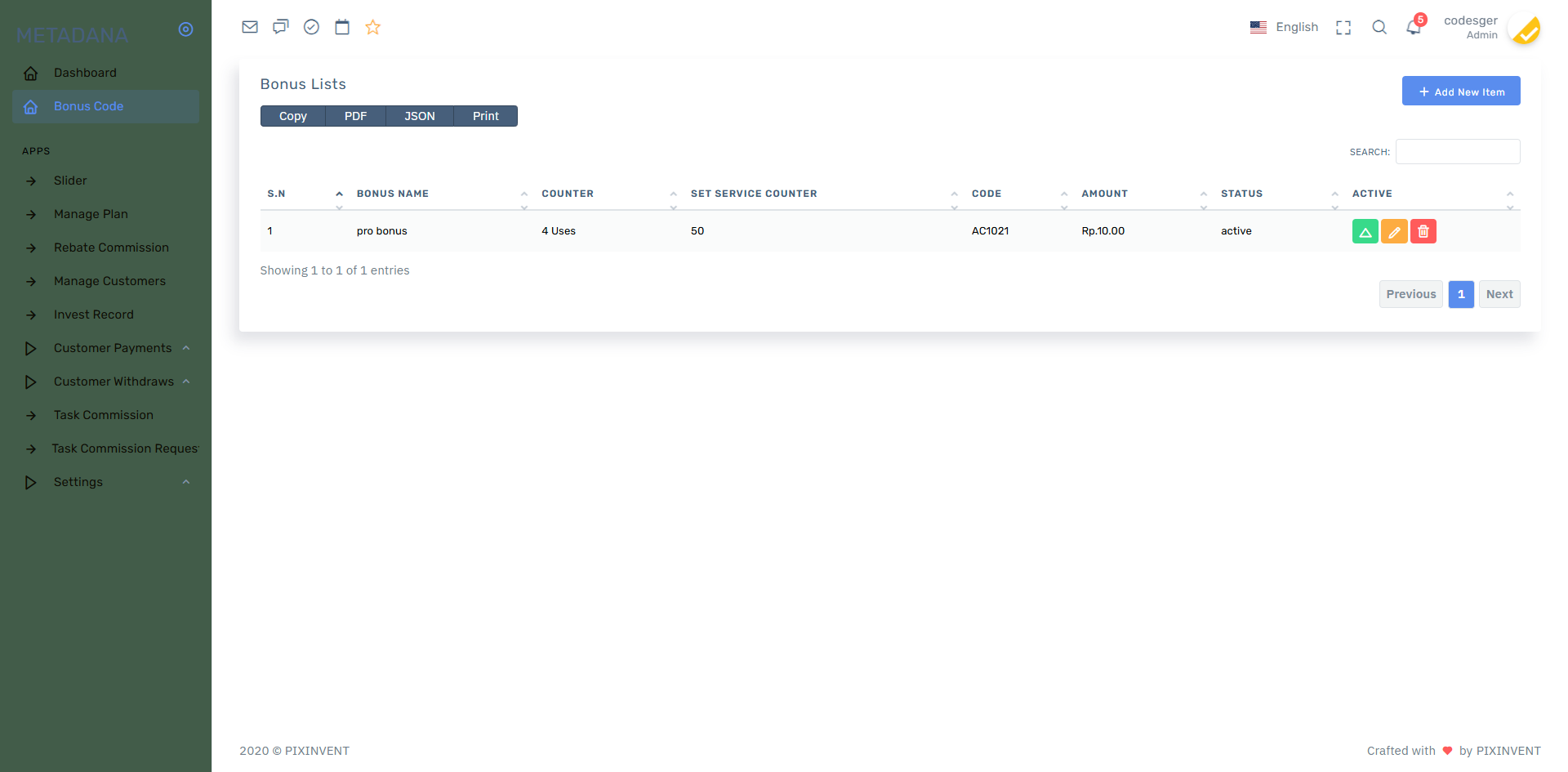Open the chat messages icon in top bar
Viewport: 1568px width, 772px height.
click(x=281, y=27)
